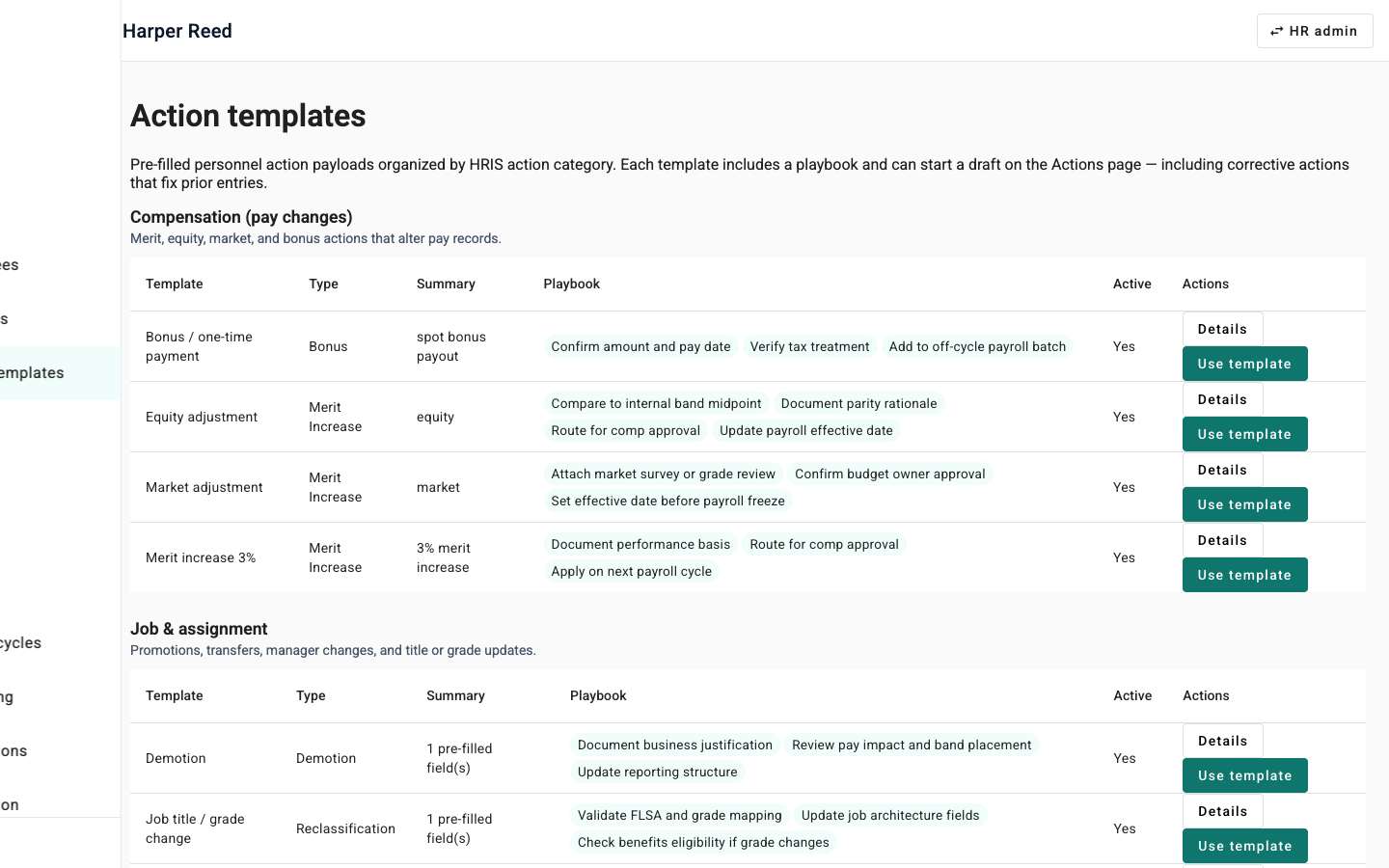Click the 'Reclassification' type cell

tap(345, 828)
